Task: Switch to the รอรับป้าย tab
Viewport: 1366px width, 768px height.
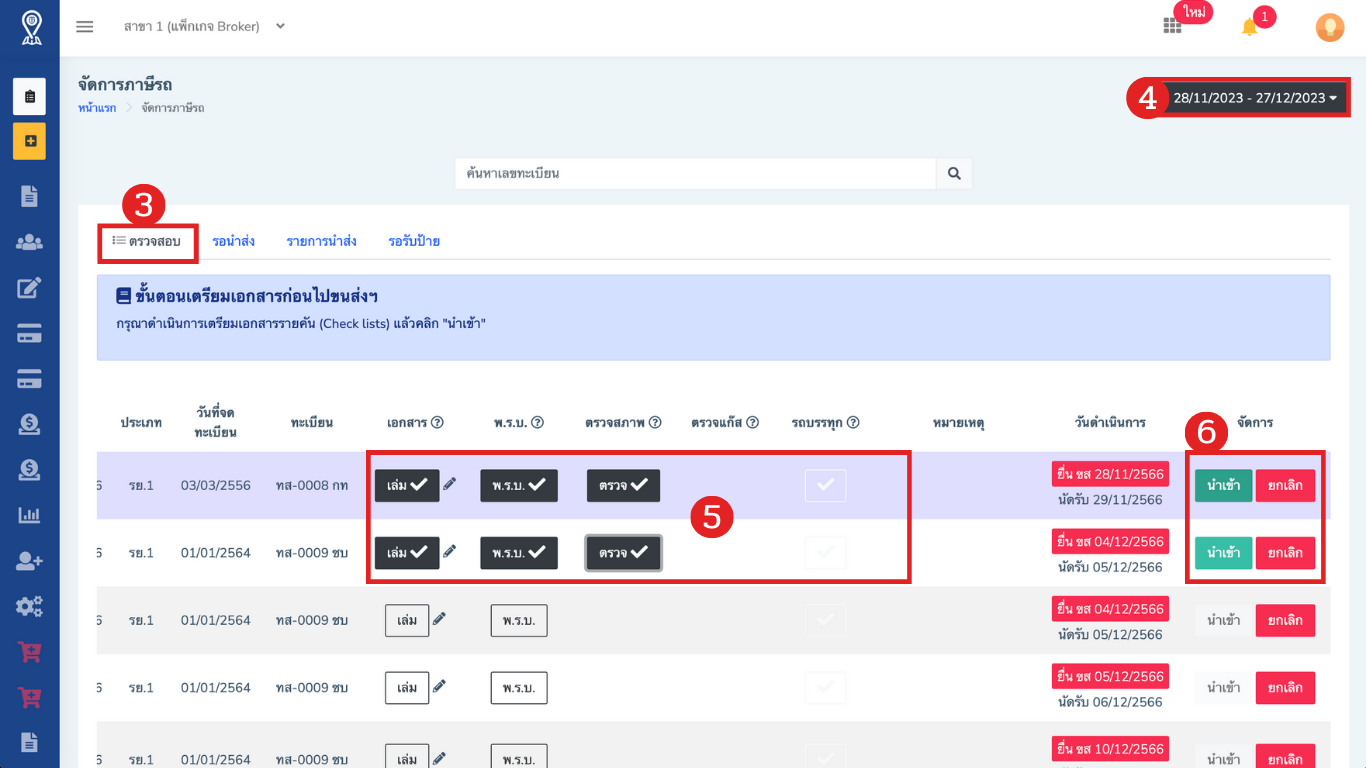Action: 414,241
